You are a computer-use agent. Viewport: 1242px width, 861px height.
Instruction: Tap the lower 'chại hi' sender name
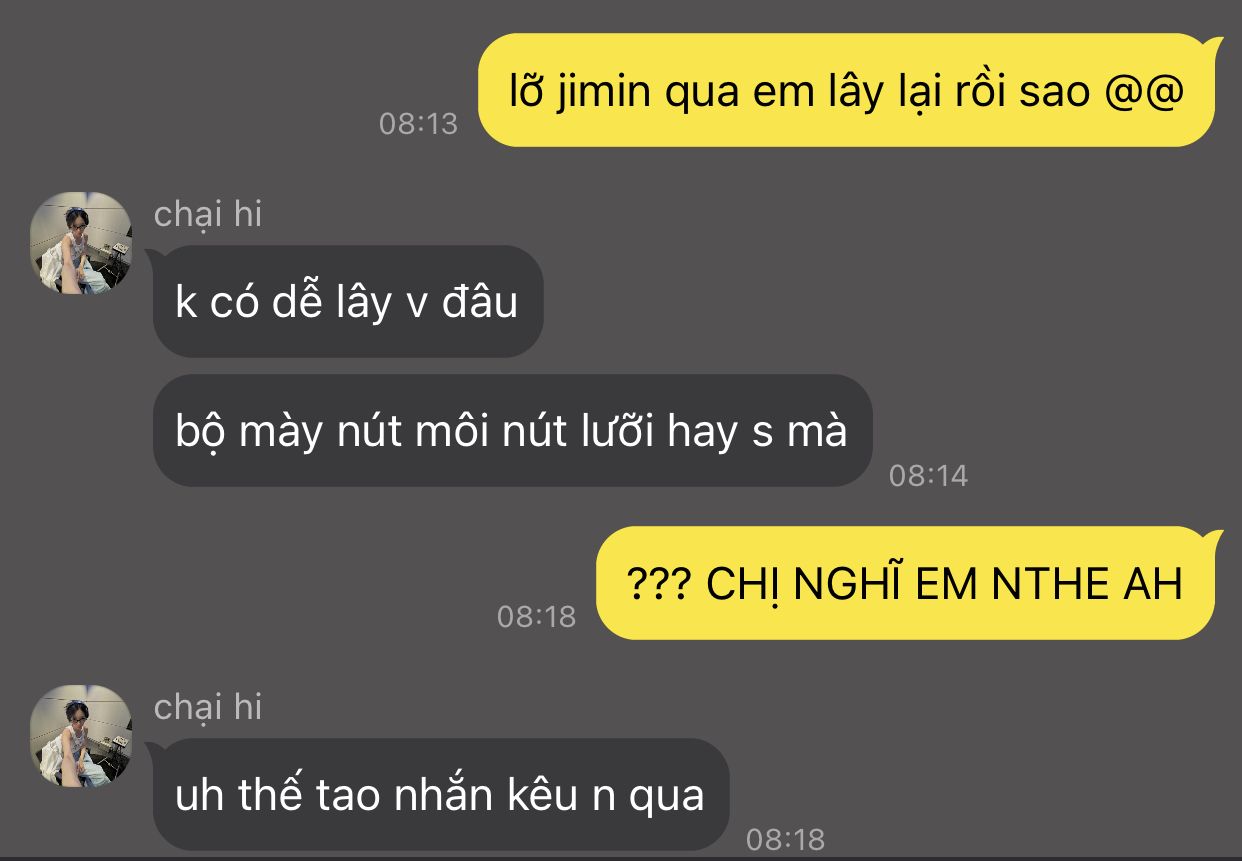[208, 707]
